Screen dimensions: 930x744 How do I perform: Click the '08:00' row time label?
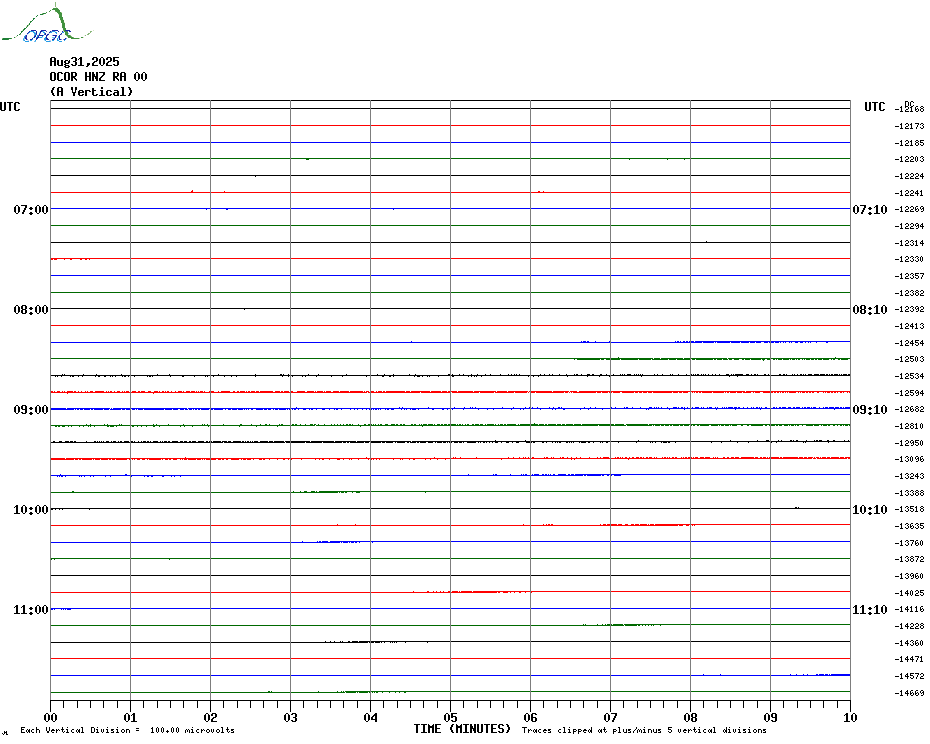click(x=31, y=310)
